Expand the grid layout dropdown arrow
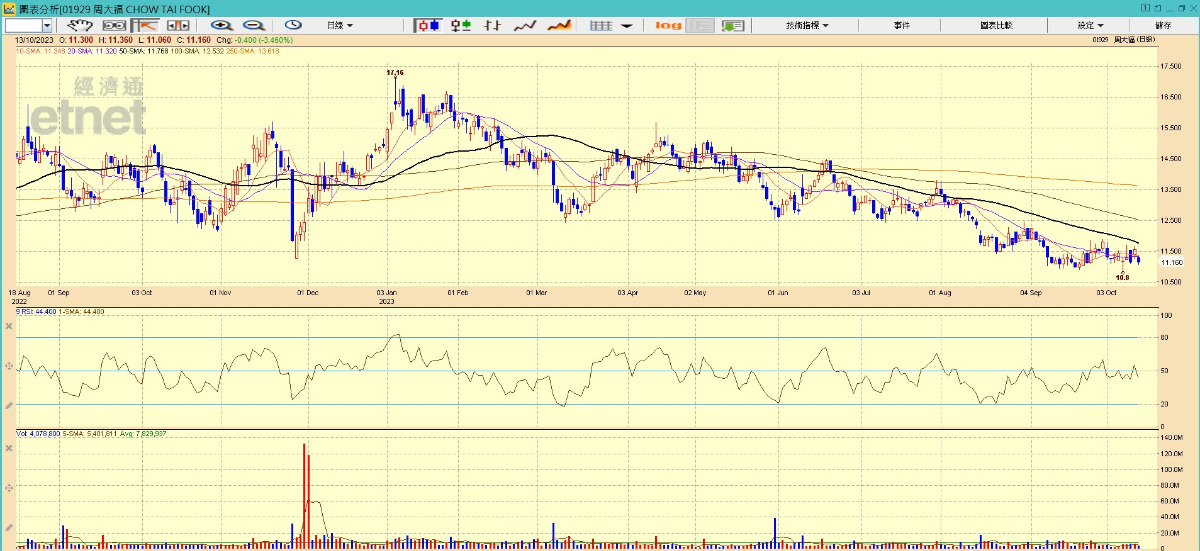The image size is (1200, 551). tap(626, 24)
